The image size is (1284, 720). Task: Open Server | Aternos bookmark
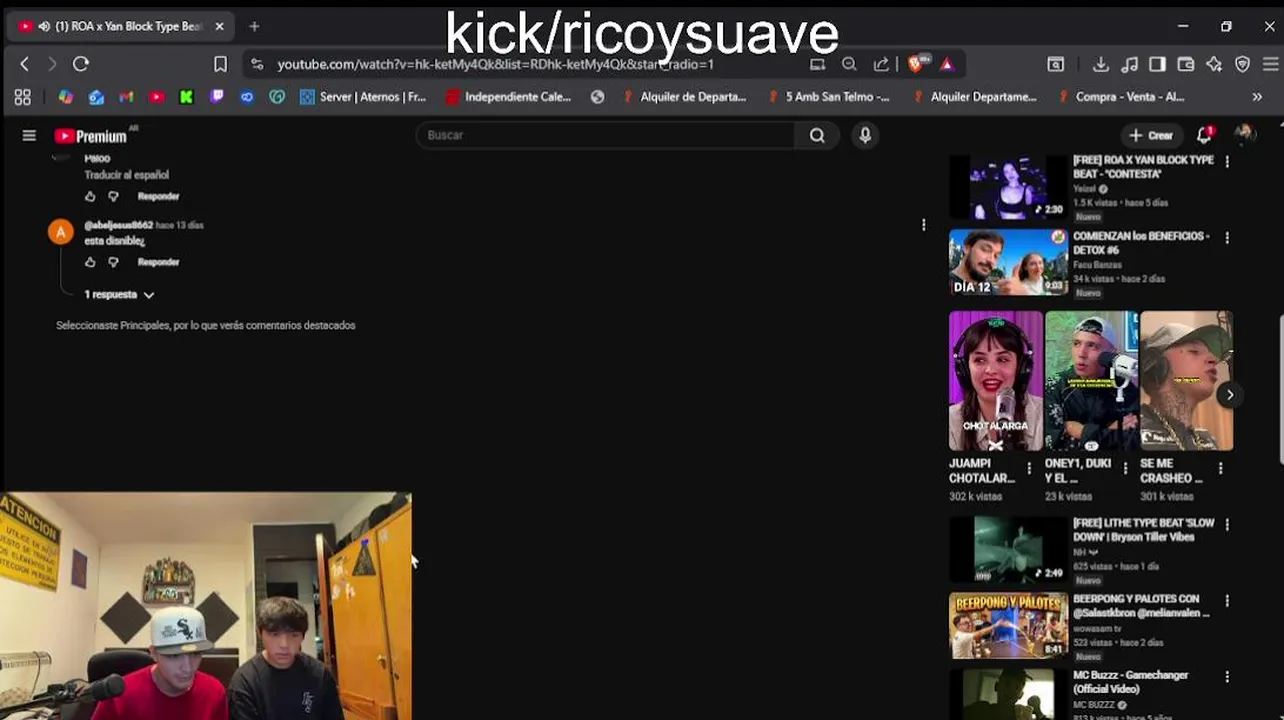click(x=364, y=97)
